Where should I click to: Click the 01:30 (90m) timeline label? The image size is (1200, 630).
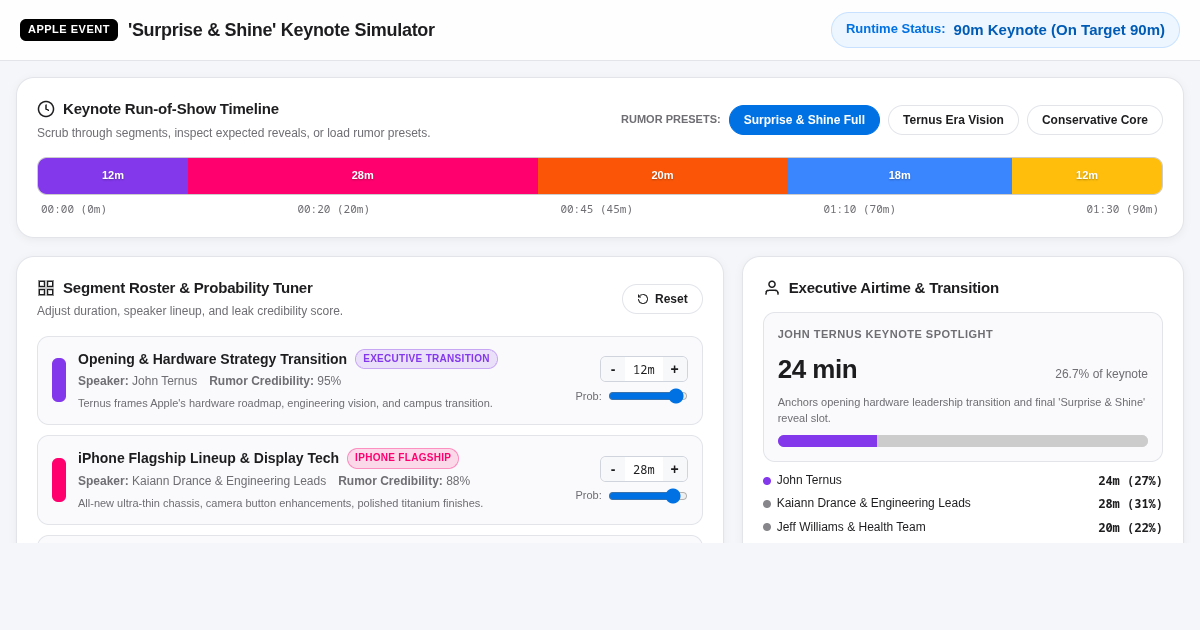click(x=1123, y=210)
